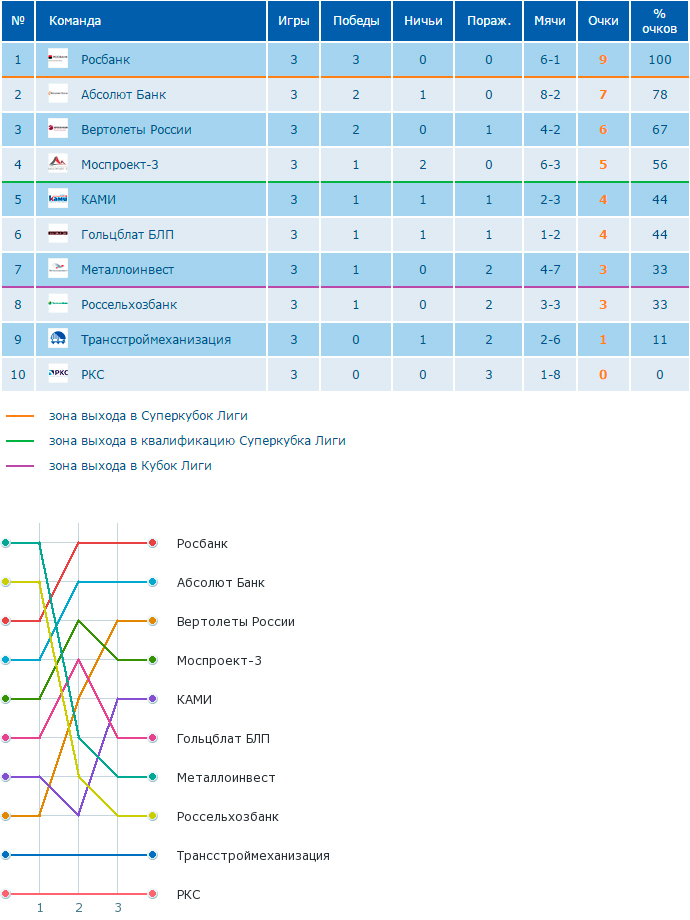Click the yellow end marker beside Россельхозбанк in chart
The image size is (690, 920).
153,816
